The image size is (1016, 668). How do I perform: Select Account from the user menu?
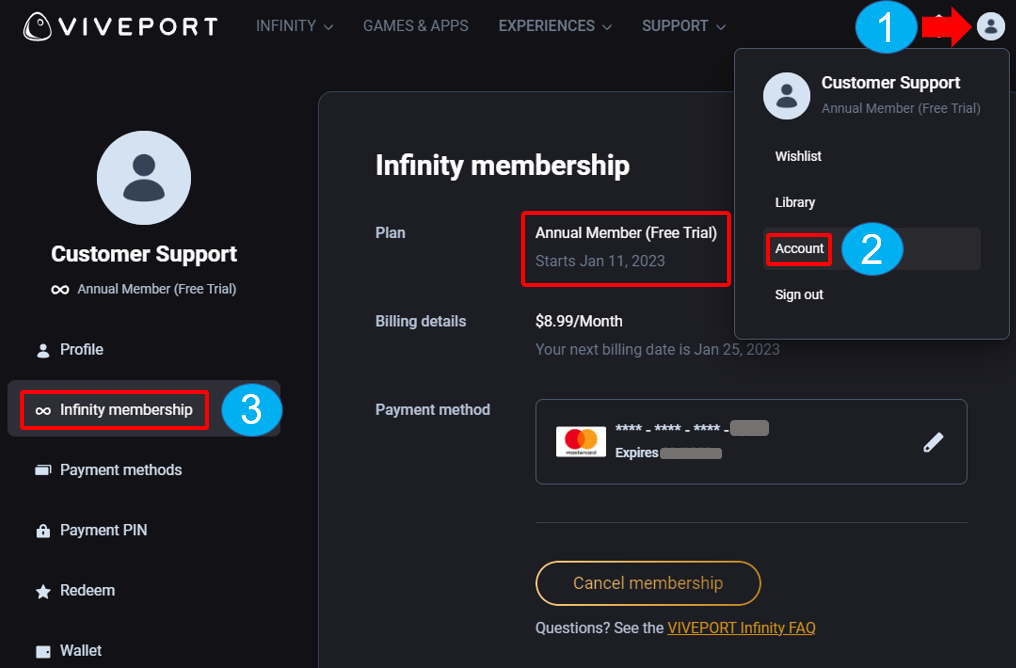point(799,248)
